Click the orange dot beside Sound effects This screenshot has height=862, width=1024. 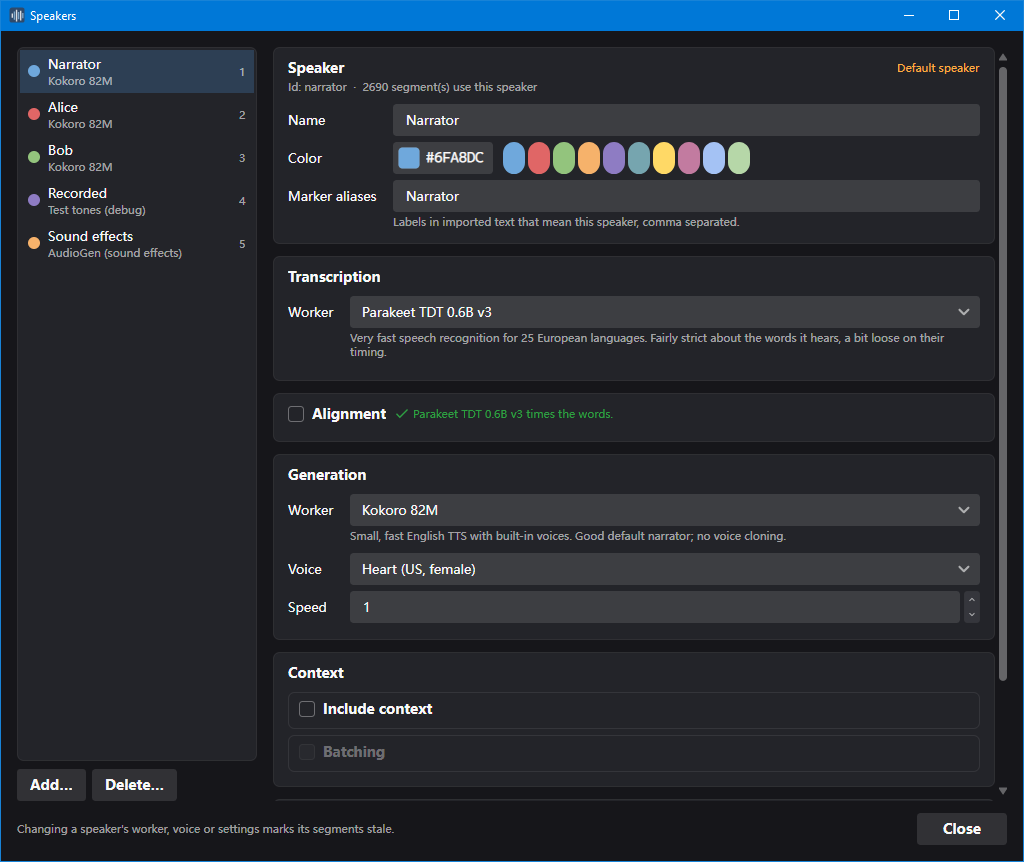[x=34, y=244]
